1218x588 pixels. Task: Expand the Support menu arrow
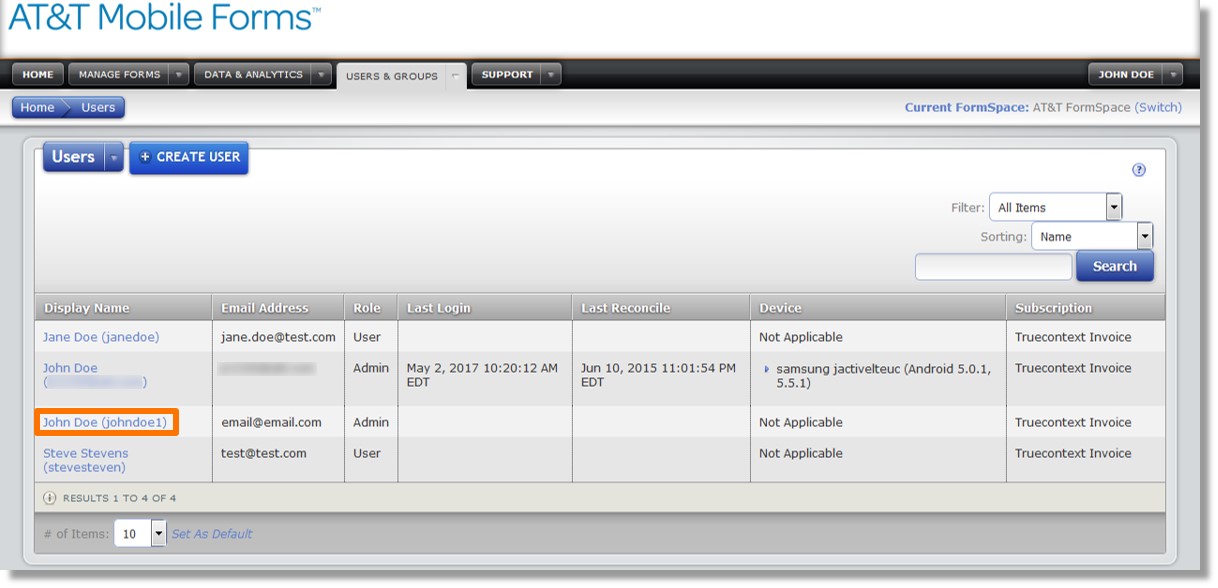point(551,74)
